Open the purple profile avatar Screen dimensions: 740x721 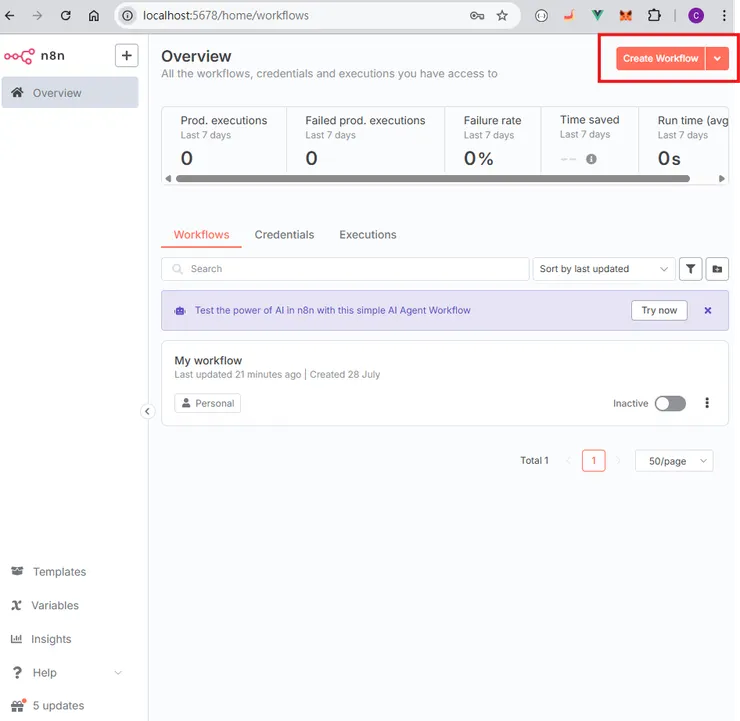(x=696, y=16)
